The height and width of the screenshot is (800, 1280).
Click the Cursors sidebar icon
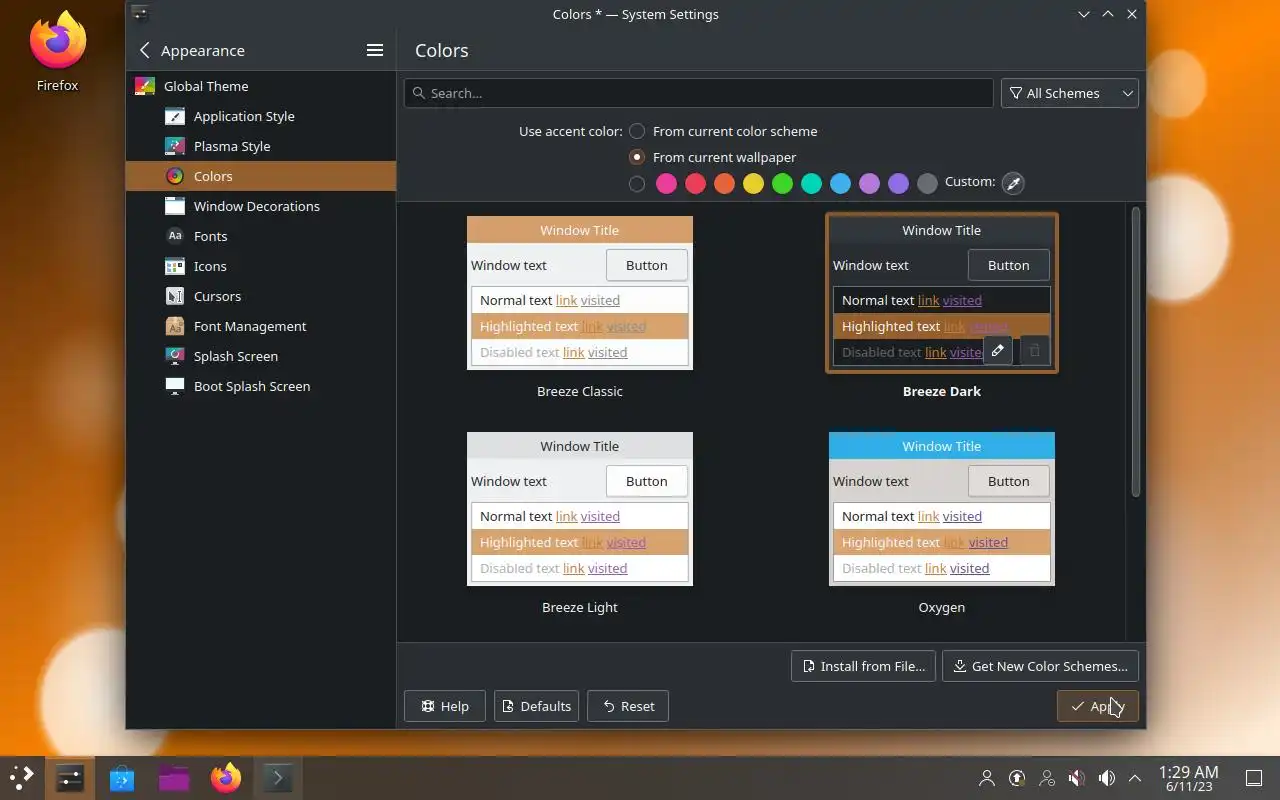(175, 296)
